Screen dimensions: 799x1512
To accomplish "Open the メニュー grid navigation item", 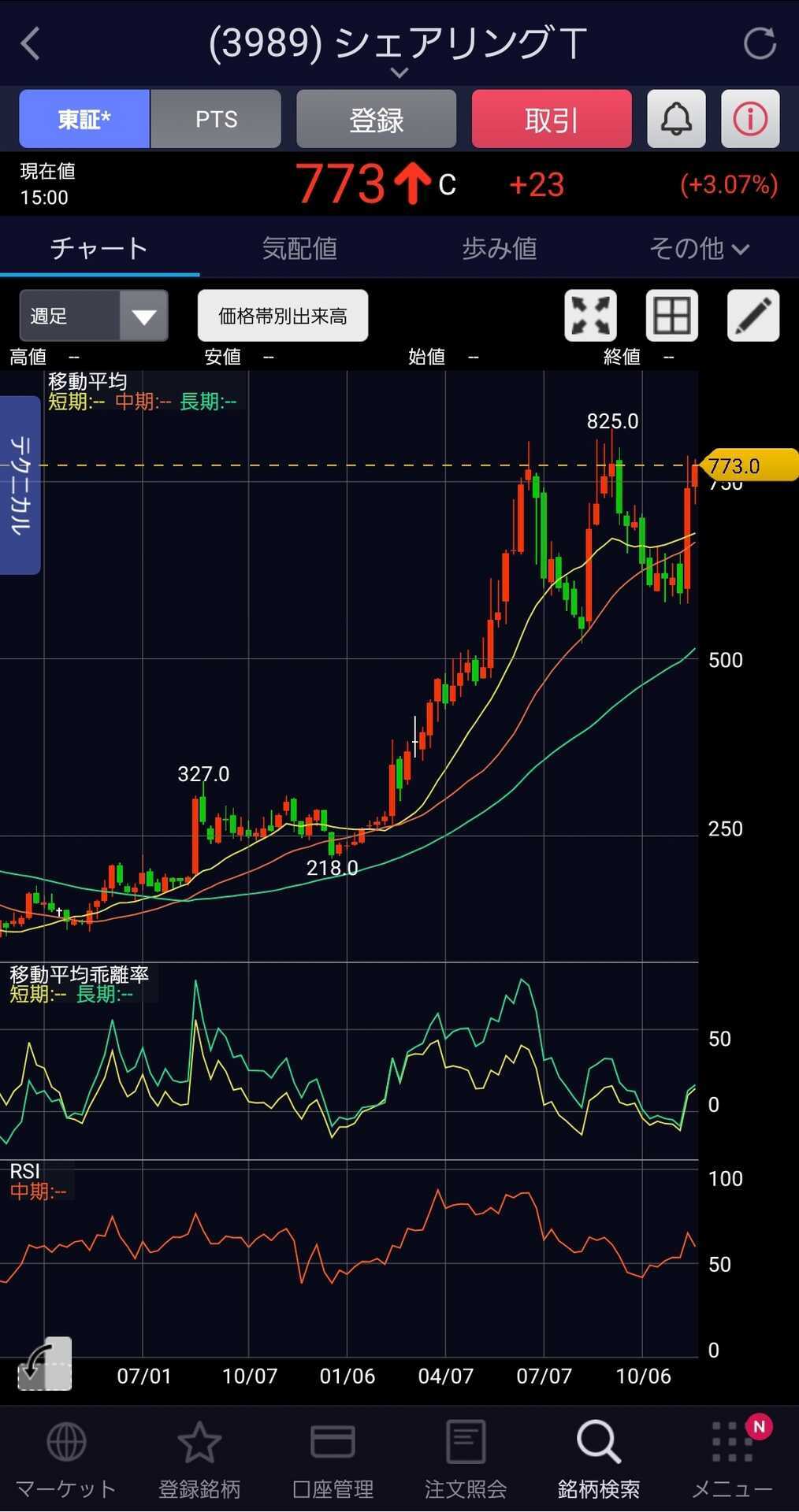I will [732, 1459].
